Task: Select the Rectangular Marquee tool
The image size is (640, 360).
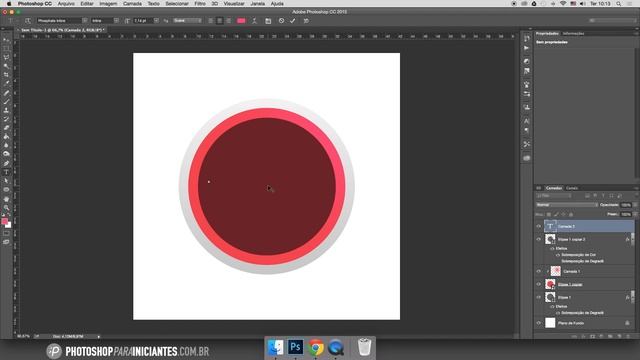Action: point(6,48)
